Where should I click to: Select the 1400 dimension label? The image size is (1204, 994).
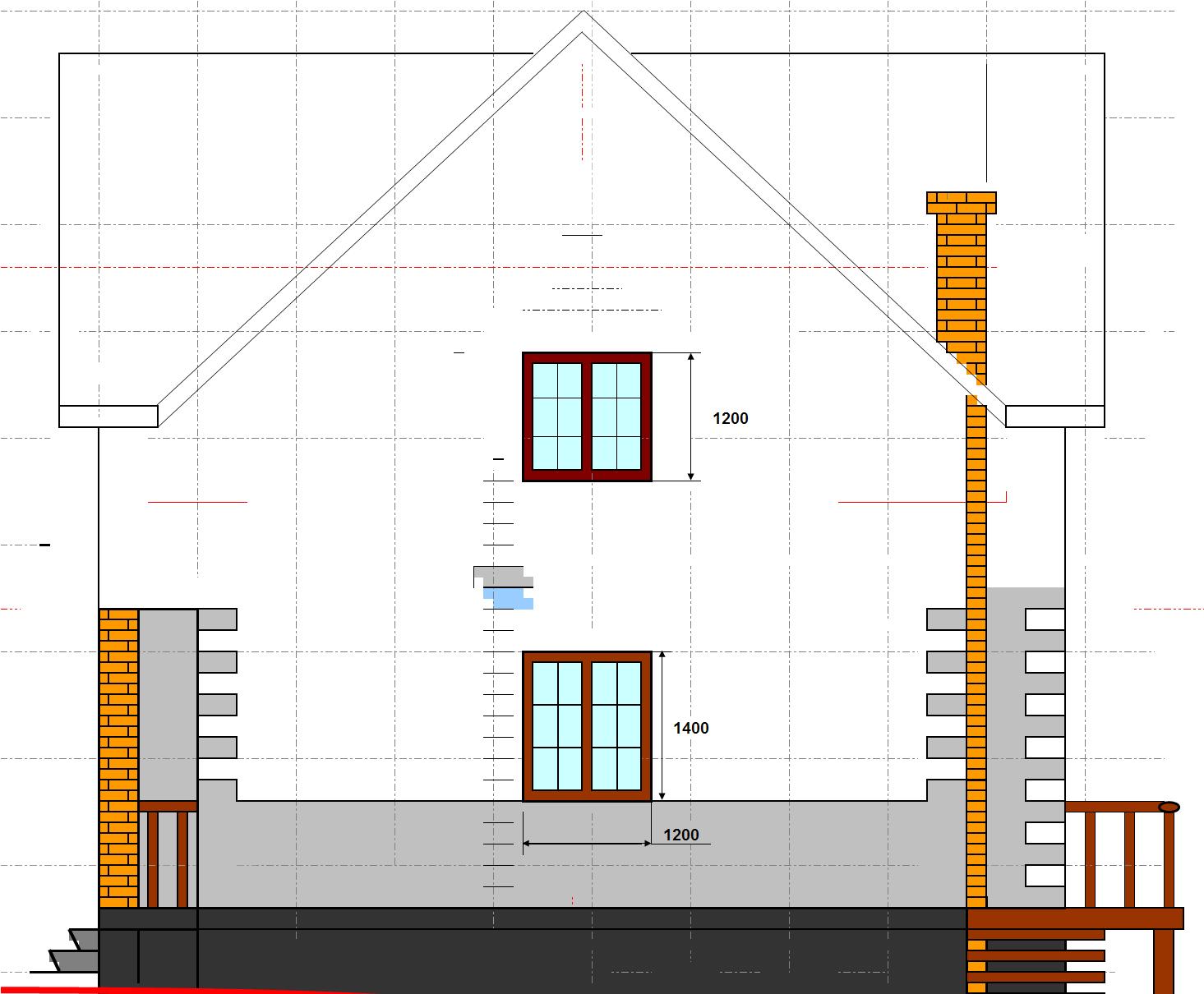click(690, 728)
